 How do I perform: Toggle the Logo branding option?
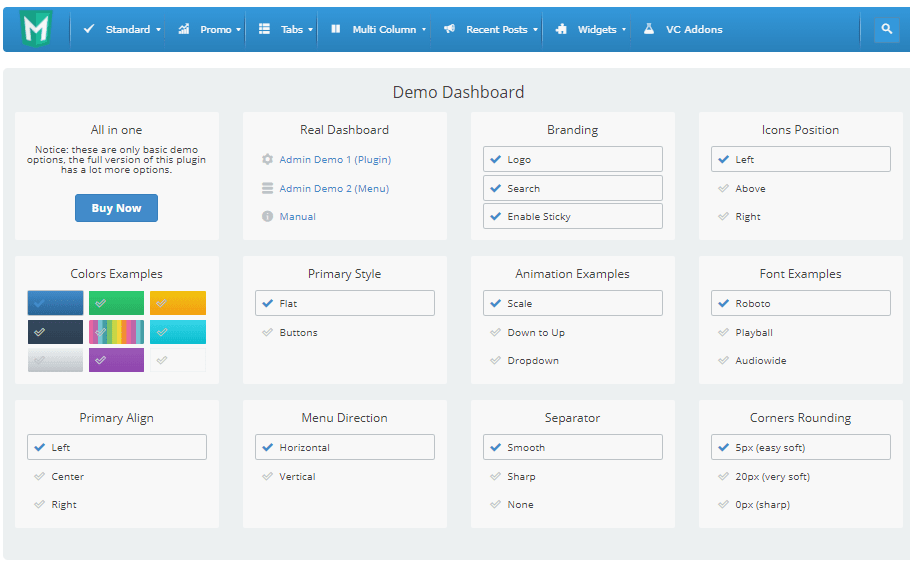pos(572,159)
